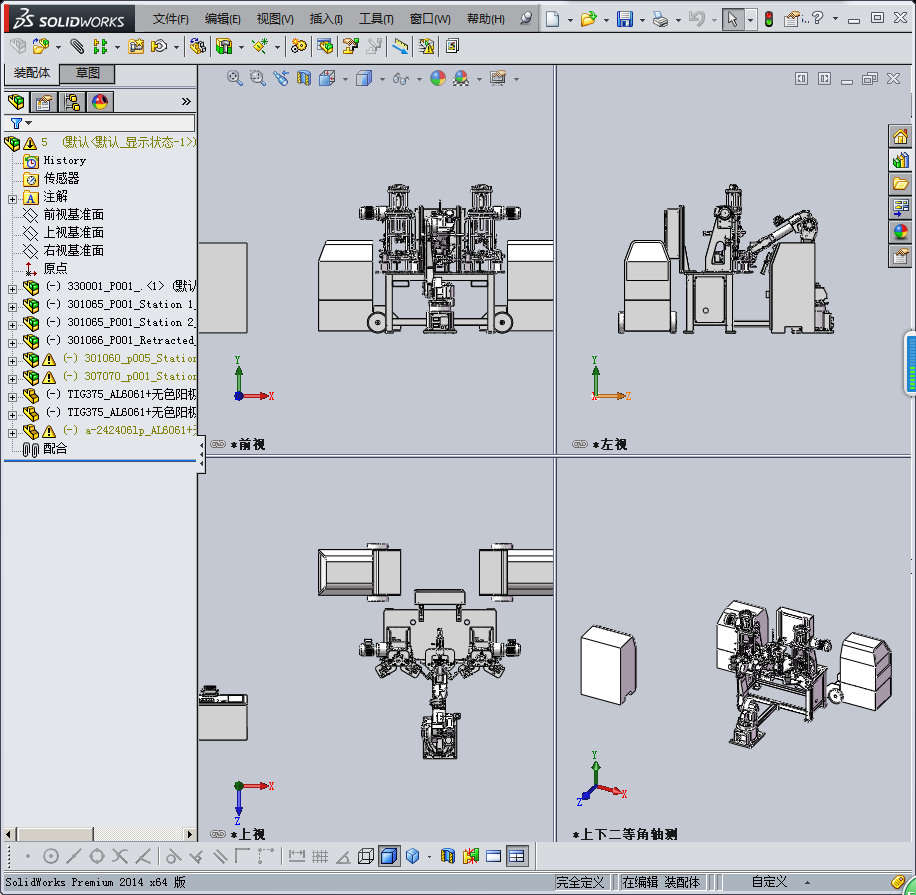Switch to the 草图 tab
The height and width of the screenshot is (895, 916).
point(88,73)
